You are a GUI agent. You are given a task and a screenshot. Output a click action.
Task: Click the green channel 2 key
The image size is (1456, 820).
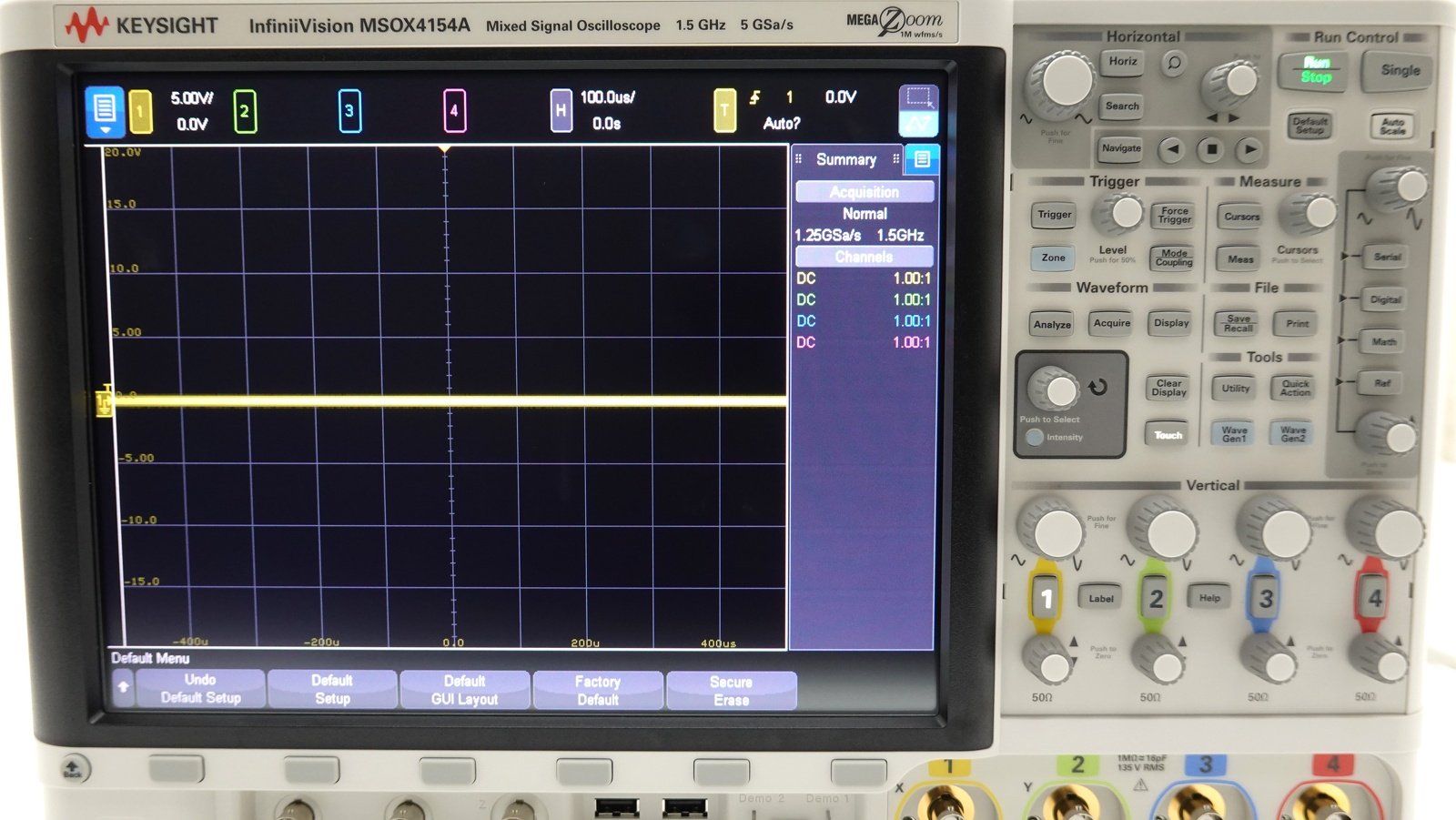pyautogui.click(x=1156, y=598)
